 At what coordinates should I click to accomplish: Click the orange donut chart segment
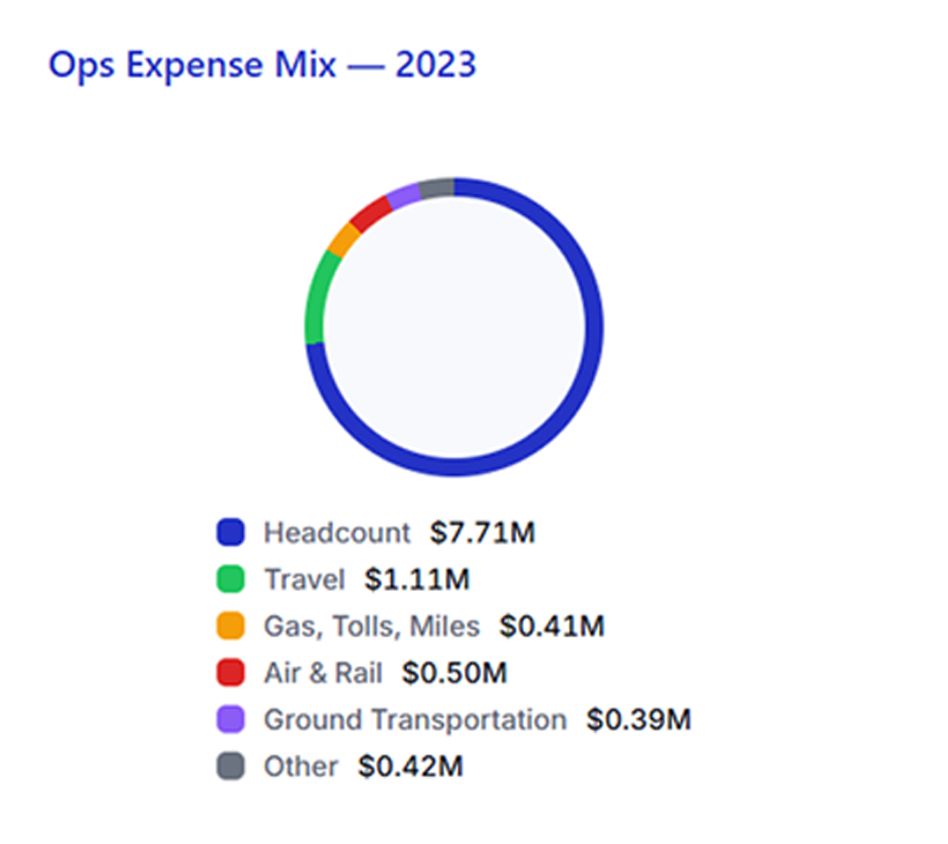tap(343, 240)
